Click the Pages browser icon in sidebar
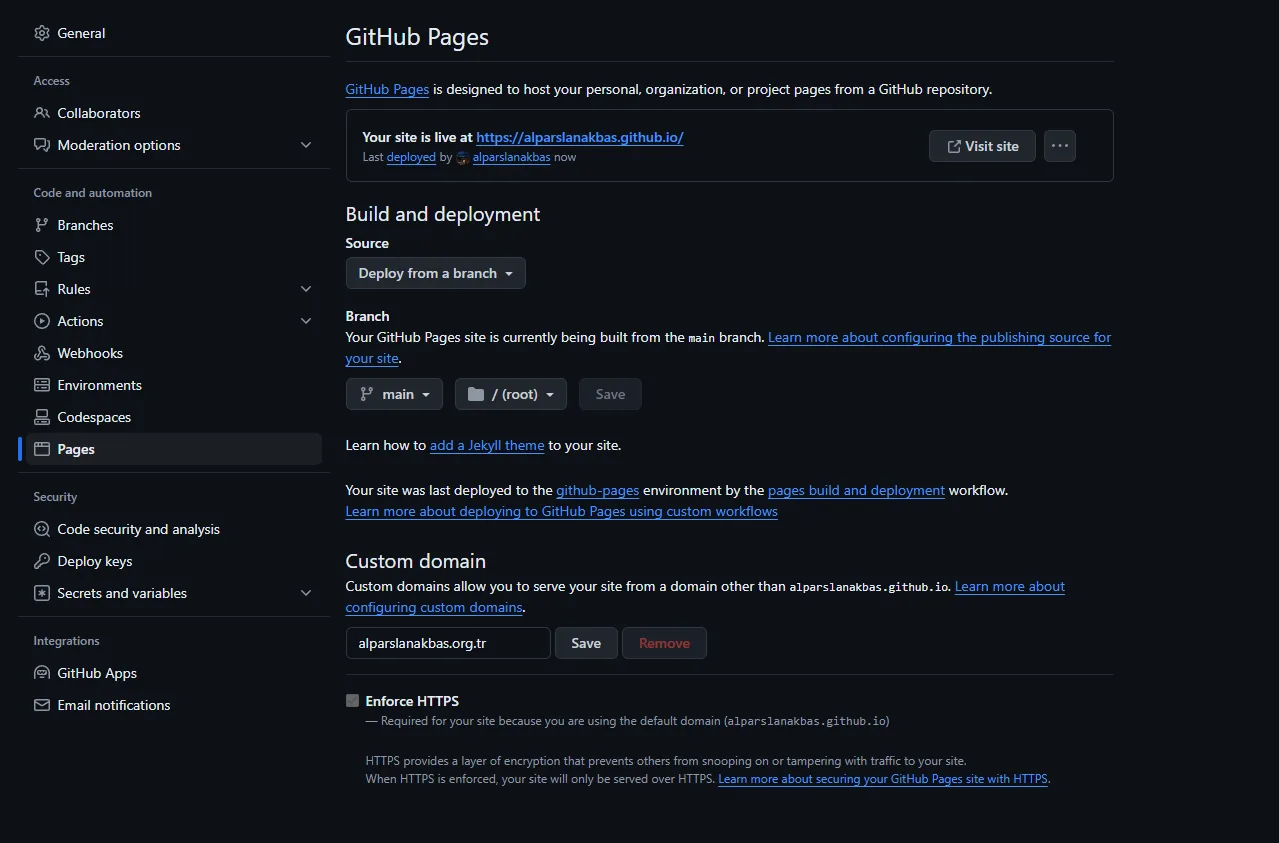 tap(42, 449)
